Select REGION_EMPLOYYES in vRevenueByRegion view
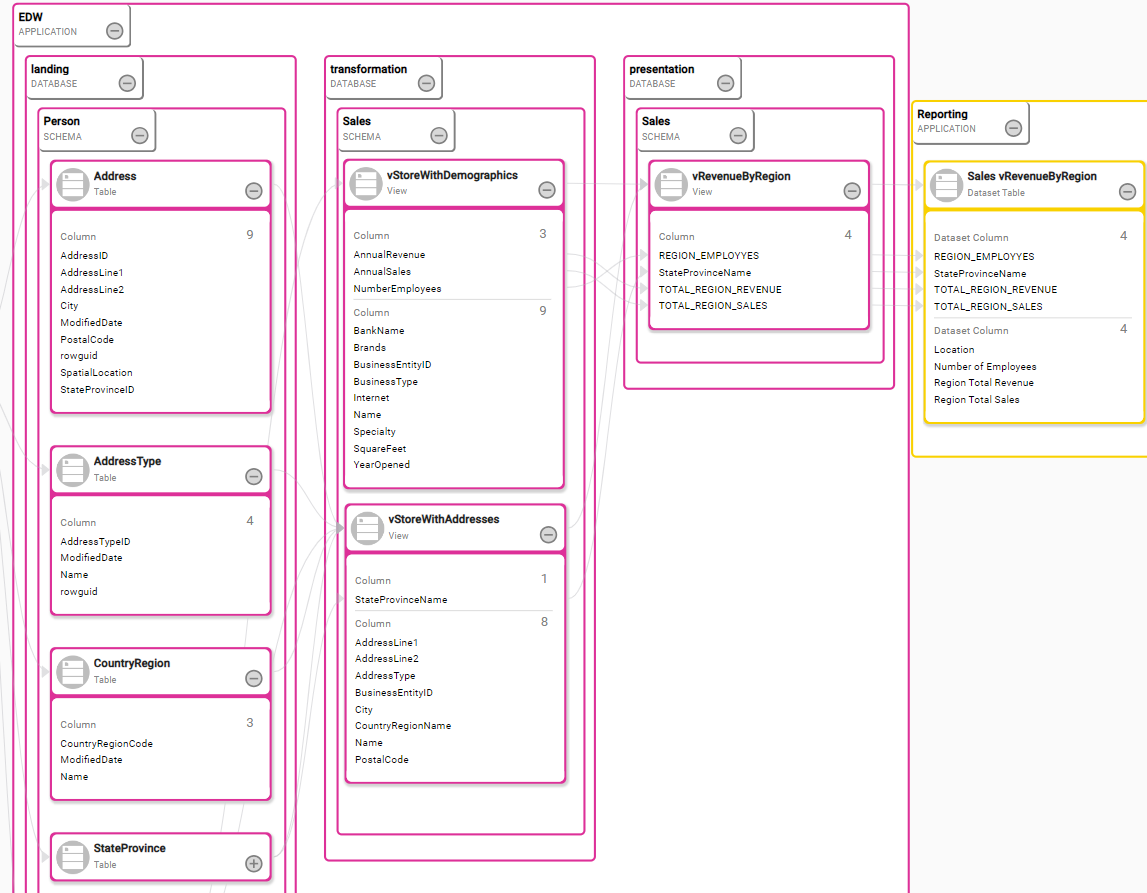Image resolution: width=1147 pixels, height=893 pixels. pos(709,255)
